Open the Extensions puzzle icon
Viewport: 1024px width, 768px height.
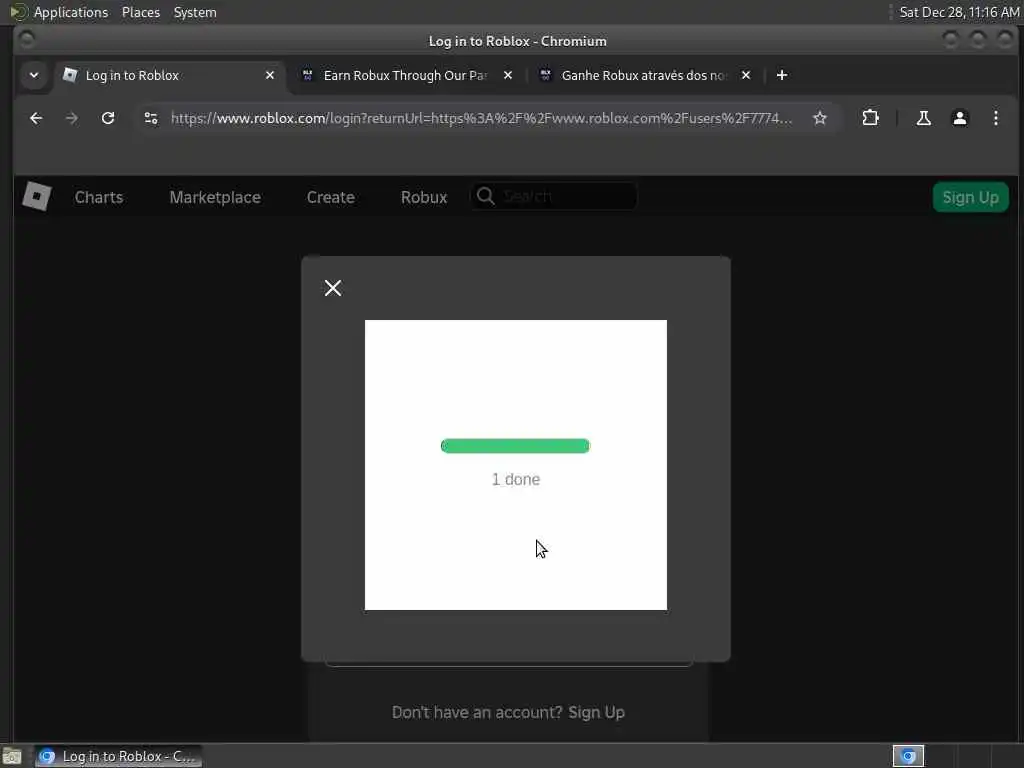pos(871,118)
